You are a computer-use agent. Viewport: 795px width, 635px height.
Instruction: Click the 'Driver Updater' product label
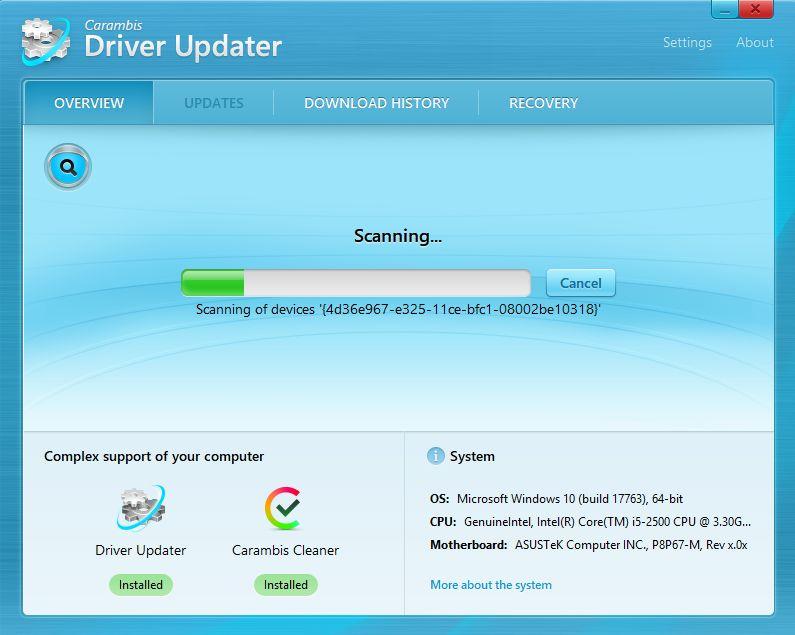[x=140, y=550]
